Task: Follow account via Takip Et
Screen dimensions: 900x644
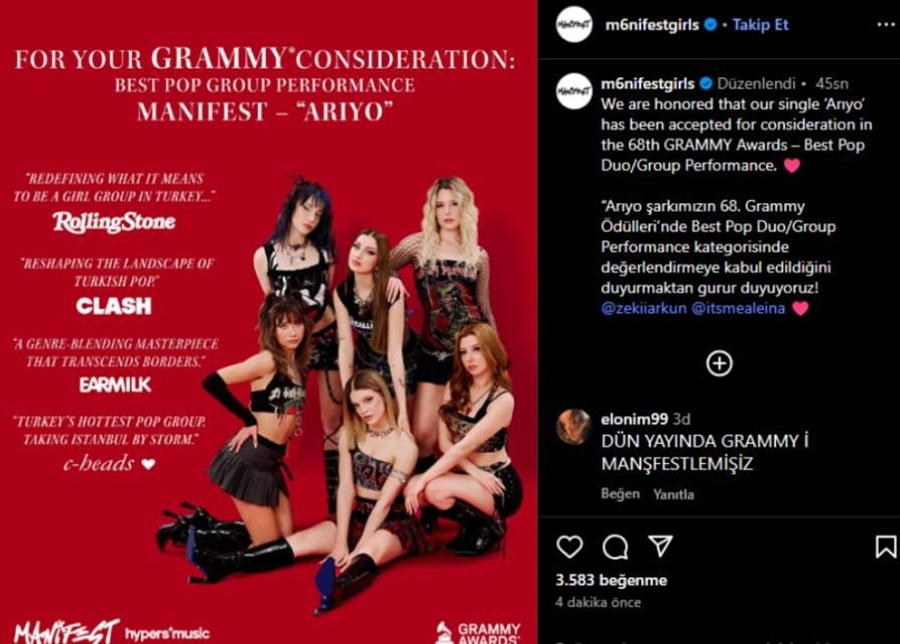Action: tap(760, 25)
